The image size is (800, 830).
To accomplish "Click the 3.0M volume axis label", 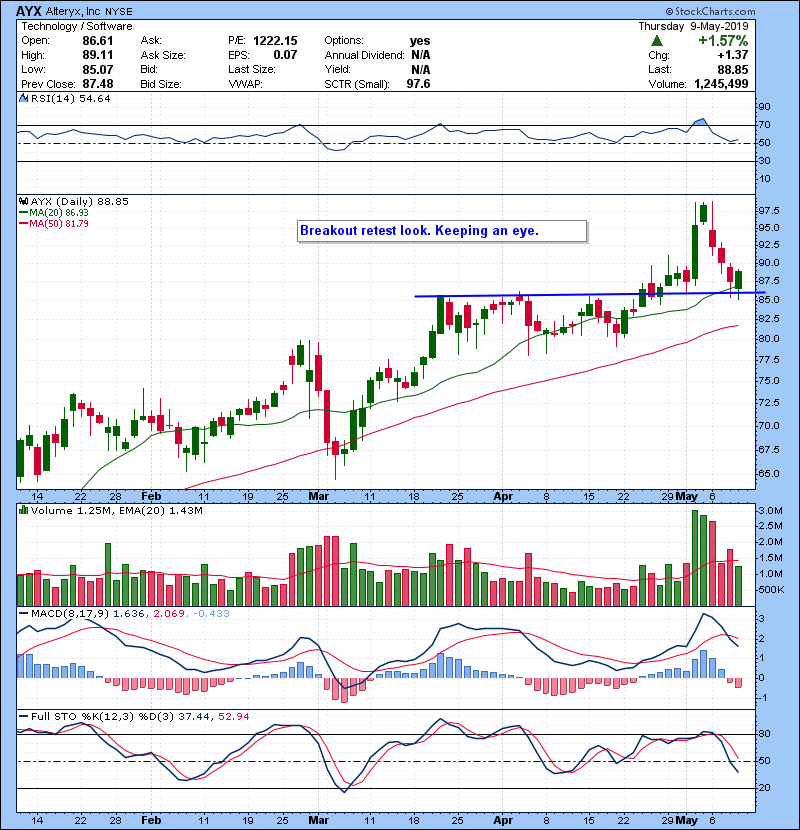I will 771,511.
